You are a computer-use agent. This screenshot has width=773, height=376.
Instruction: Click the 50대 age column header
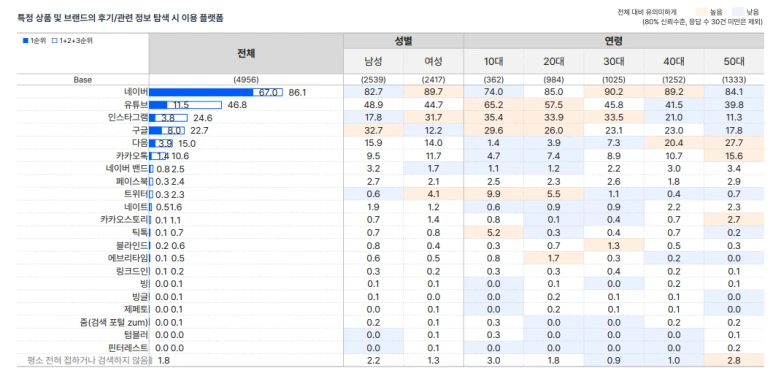click(x=734, y=62)
